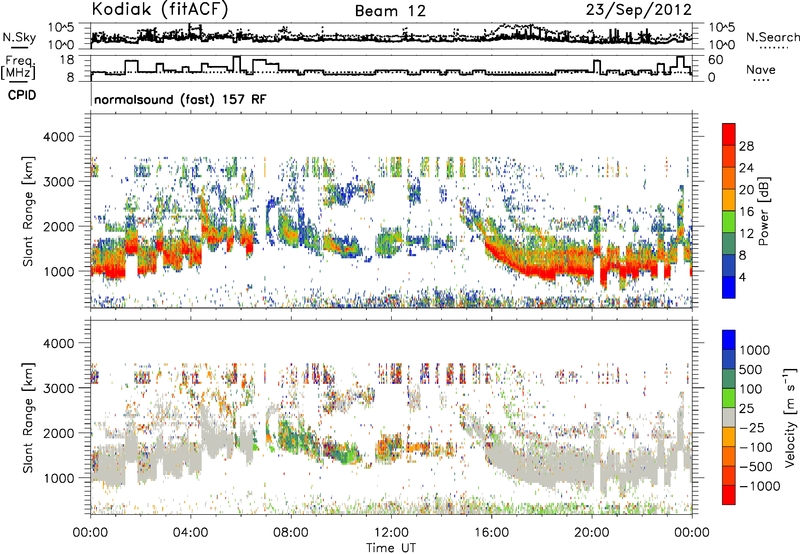Click the '4' power colorbar label
The image size is (800, 554).
(742, 278)
